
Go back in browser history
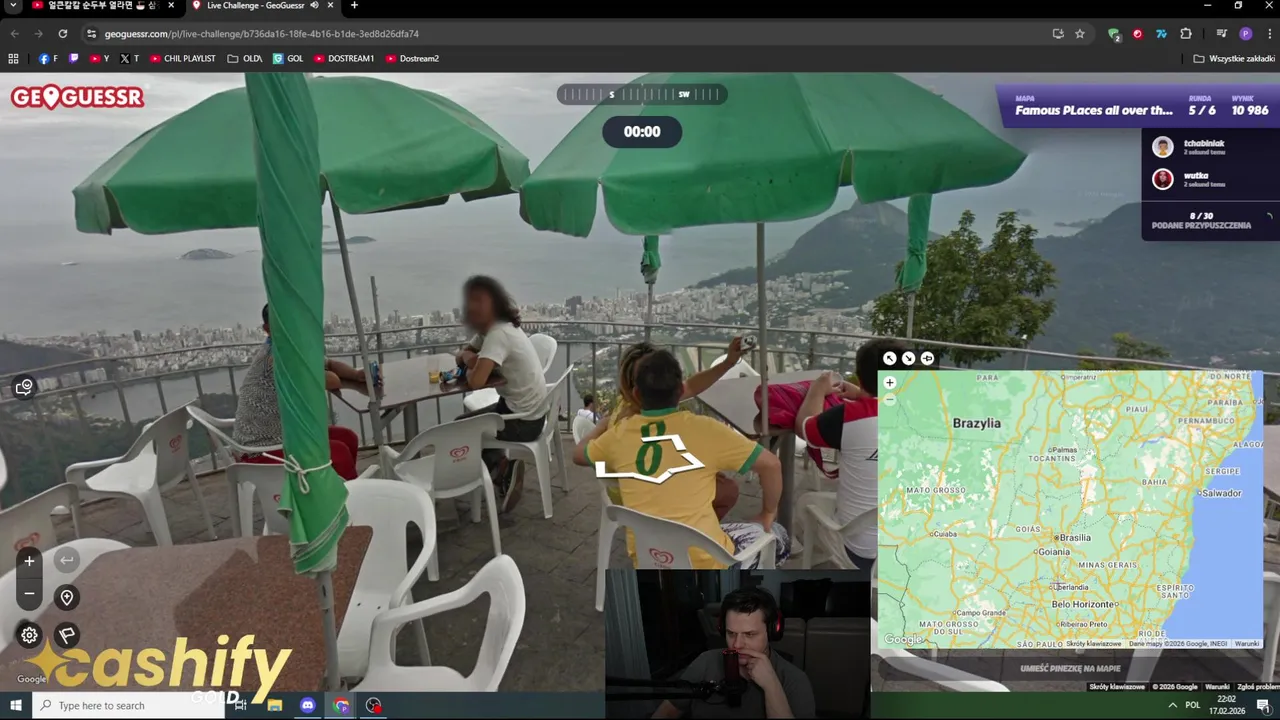click(x=15, y=34)
